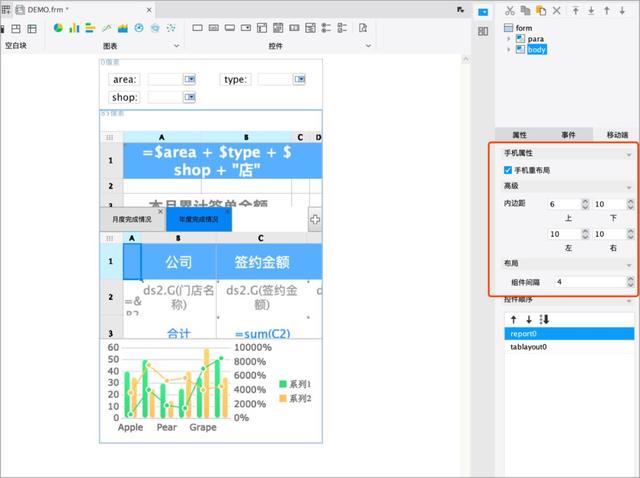The height and width of the screenshot is (478, 640).
Task: Insert a gauge/meter chart
Action: [139, 28]
